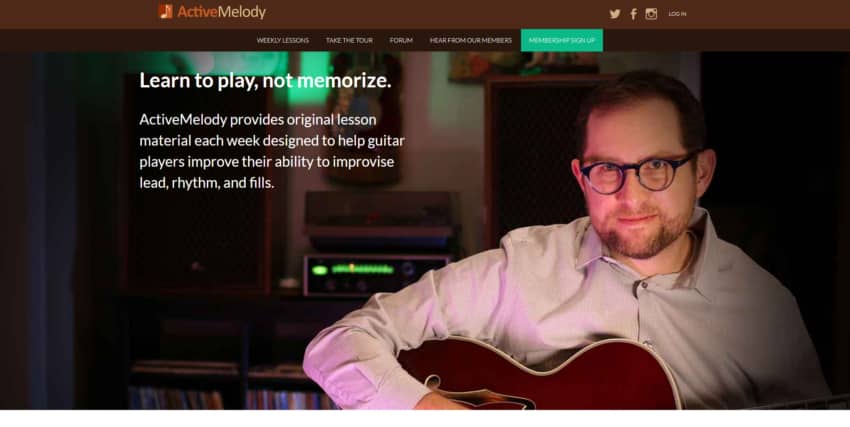Click the green Membership Sign Up button
850x427 pixels.
point(562,41)
